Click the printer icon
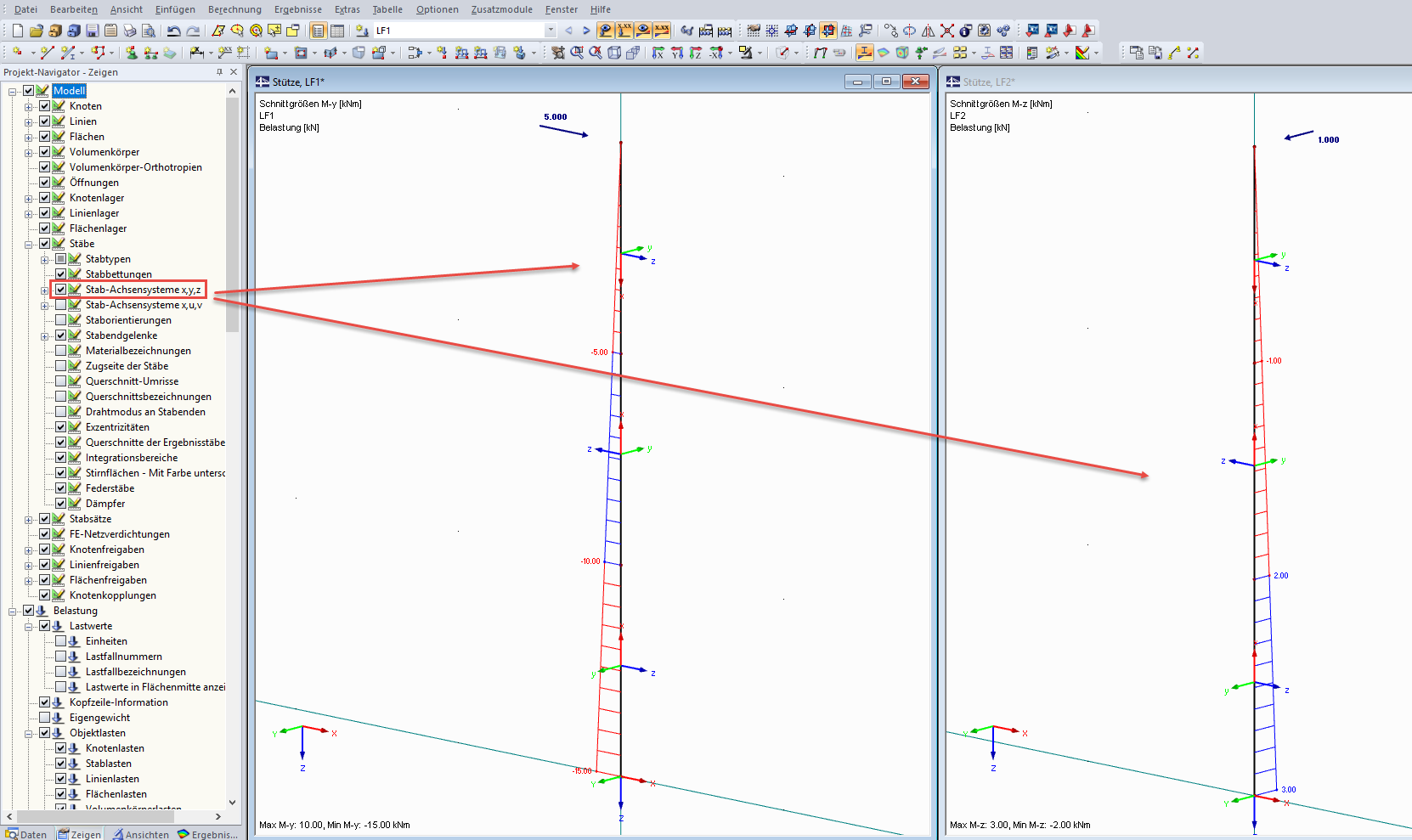Screen dimensions: 1412x840 129,31
